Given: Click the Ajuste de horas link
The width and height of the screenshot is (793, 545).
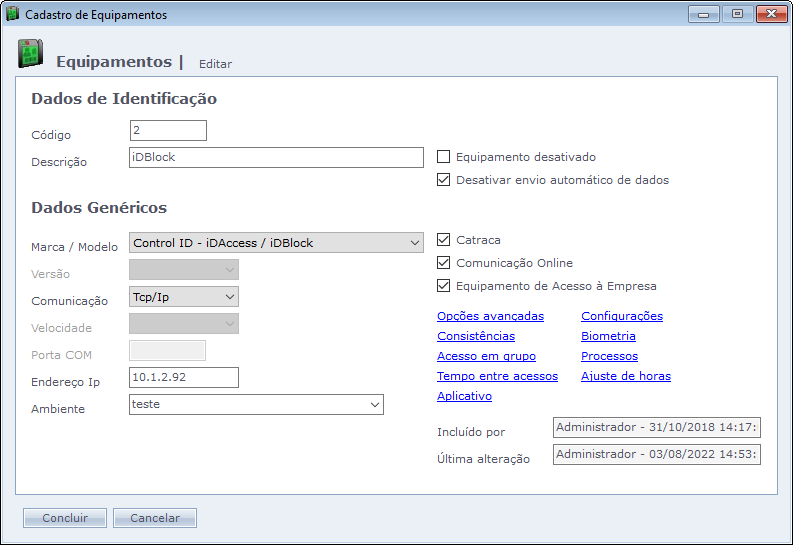Looking at the screenshot, I should tap(625, 376).
